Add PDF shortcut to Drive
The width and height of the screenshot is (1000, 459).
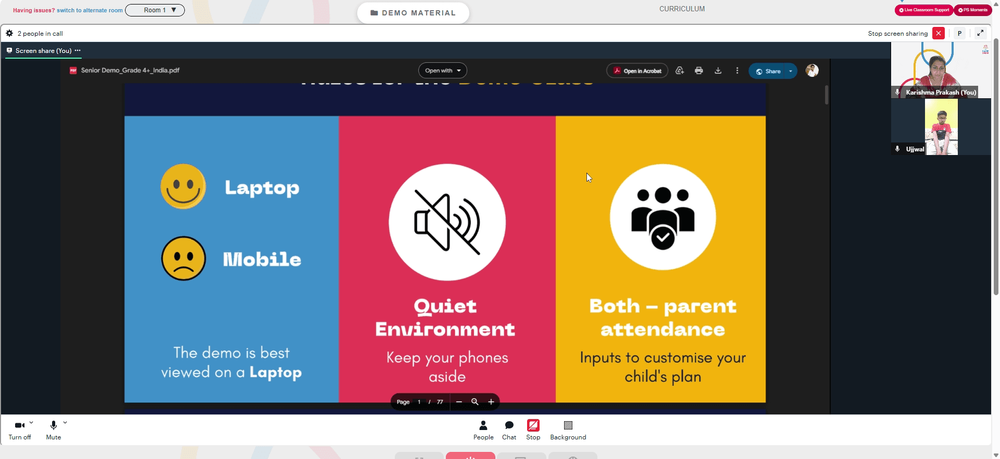(680, 71)
